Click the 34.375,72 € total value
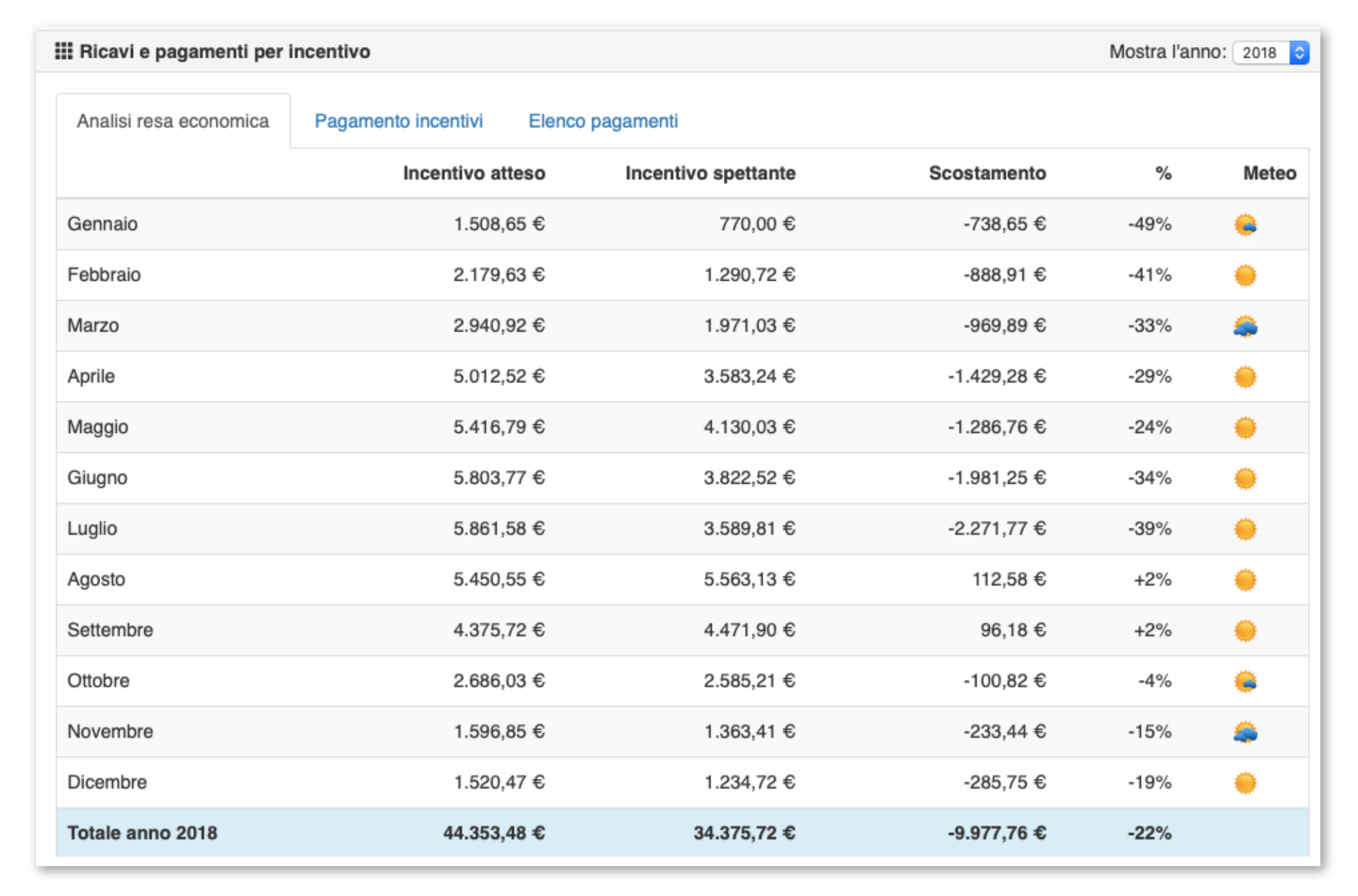The image size is (1358, 896). point(745,832)
